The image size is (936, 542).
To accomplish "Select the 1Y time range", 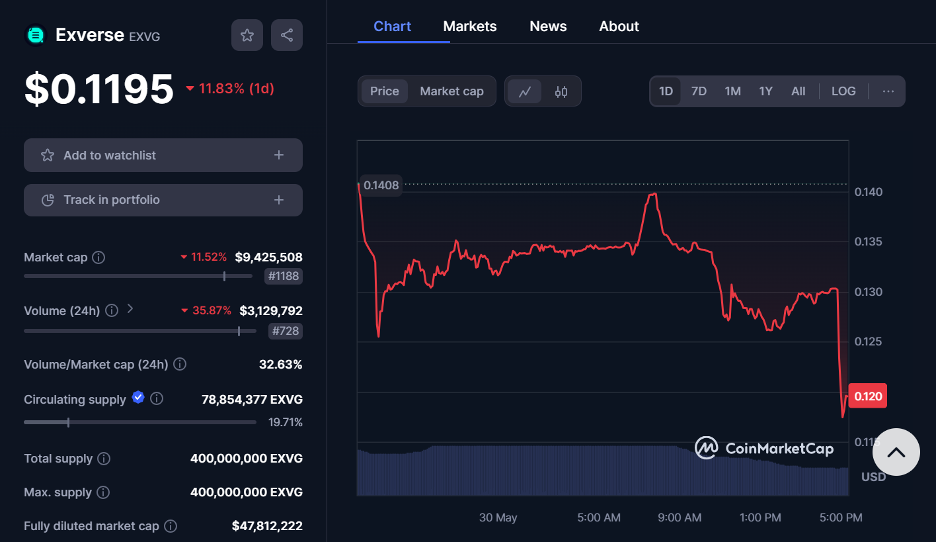I will (765, 91).
